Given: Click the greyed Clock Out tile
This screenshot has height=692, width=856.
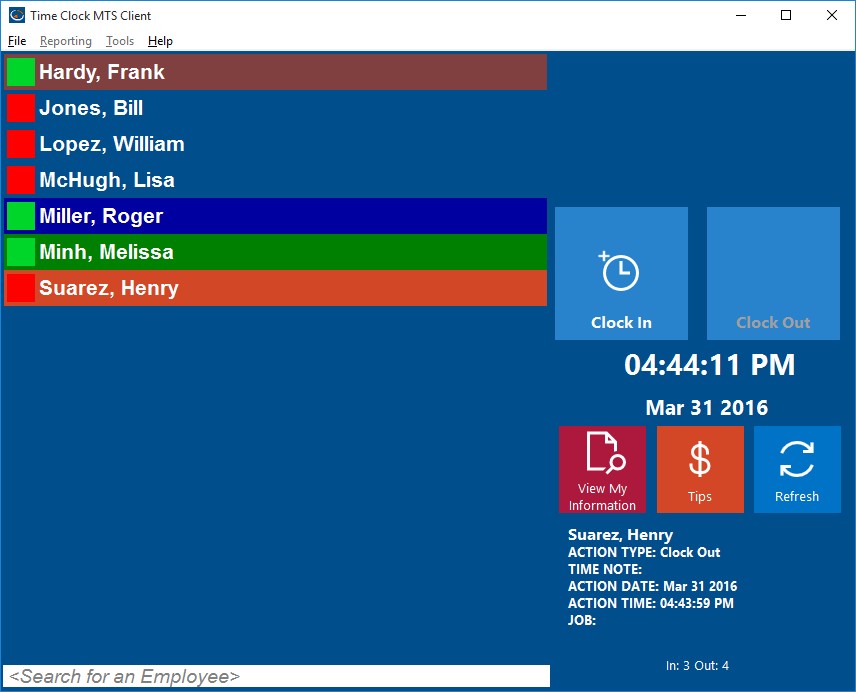Looking at the screenshot, I should pos(773,273).
